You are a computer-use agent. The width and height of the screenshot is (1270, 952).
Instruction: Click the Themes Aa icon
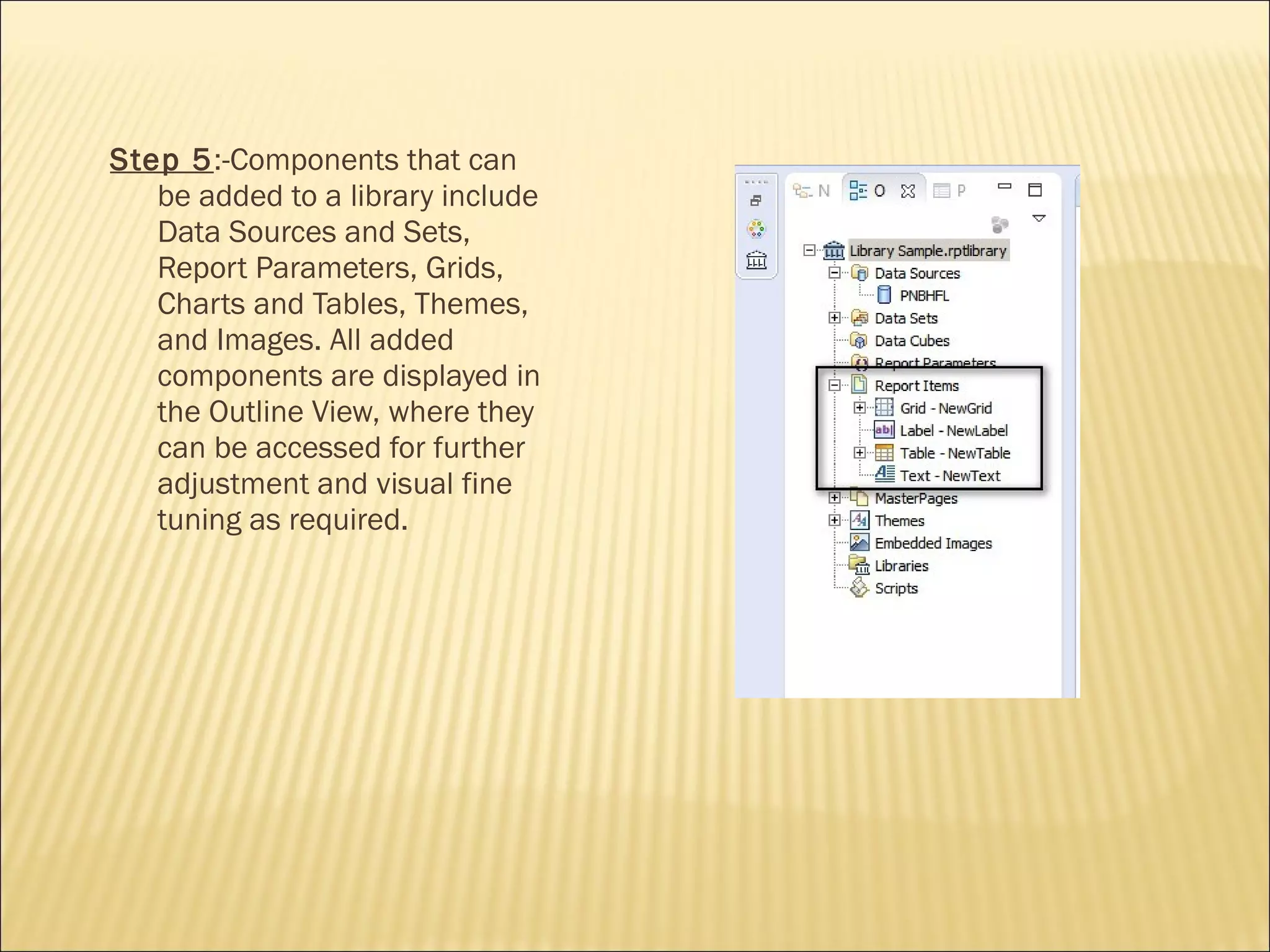(x=859, y=520)
